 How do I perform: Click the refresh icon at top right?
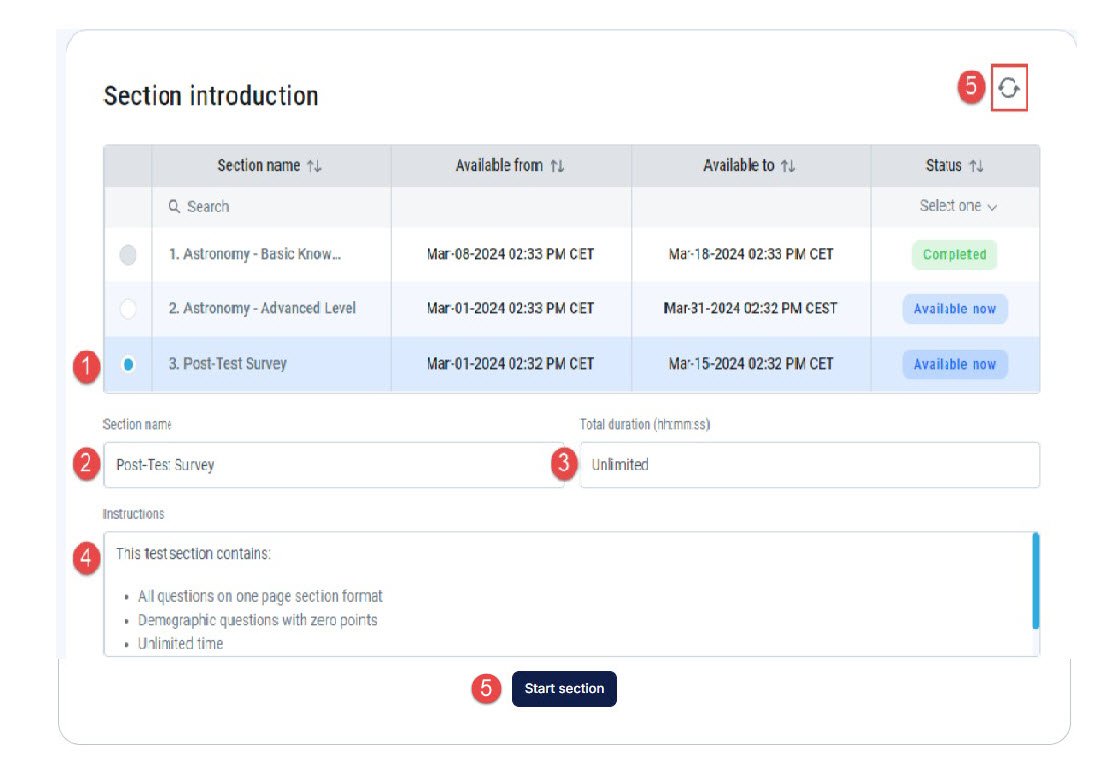(1009, 90)
